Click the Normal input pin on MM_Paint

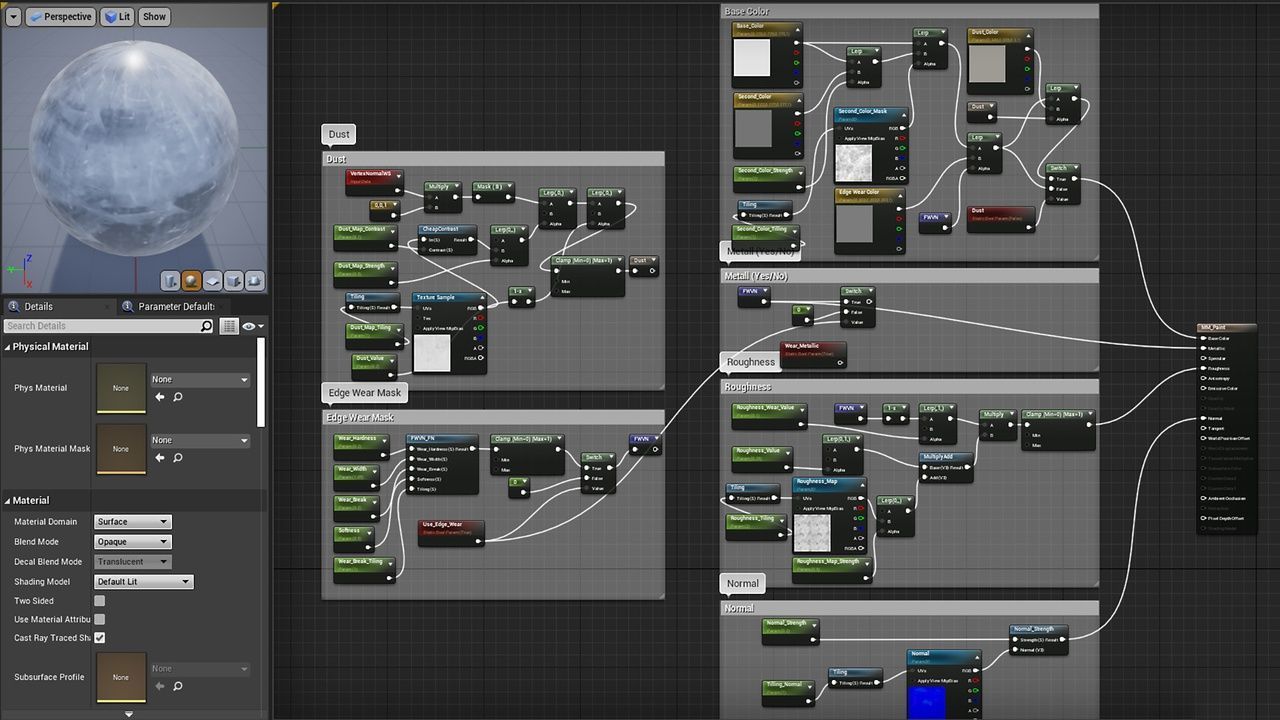pyautogui.click(x=1203, y=418)
